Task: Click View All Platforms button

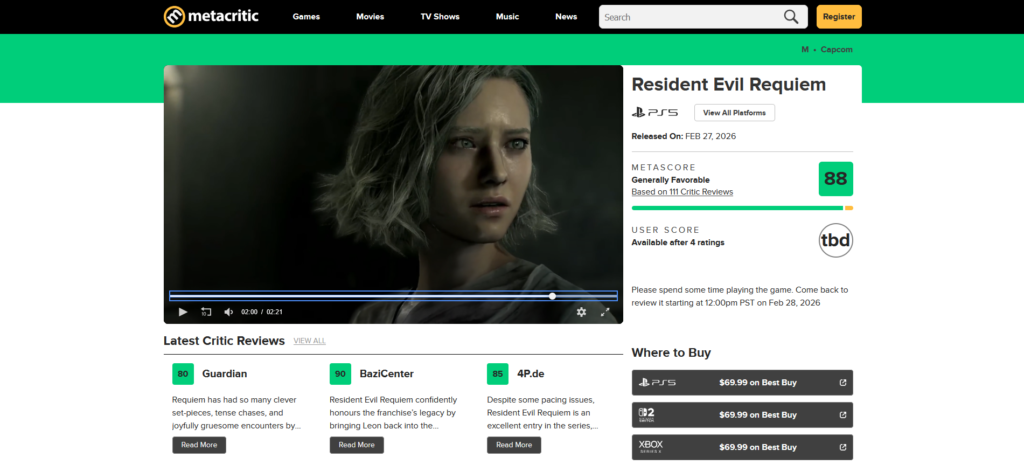Action: tap(735, 112)
